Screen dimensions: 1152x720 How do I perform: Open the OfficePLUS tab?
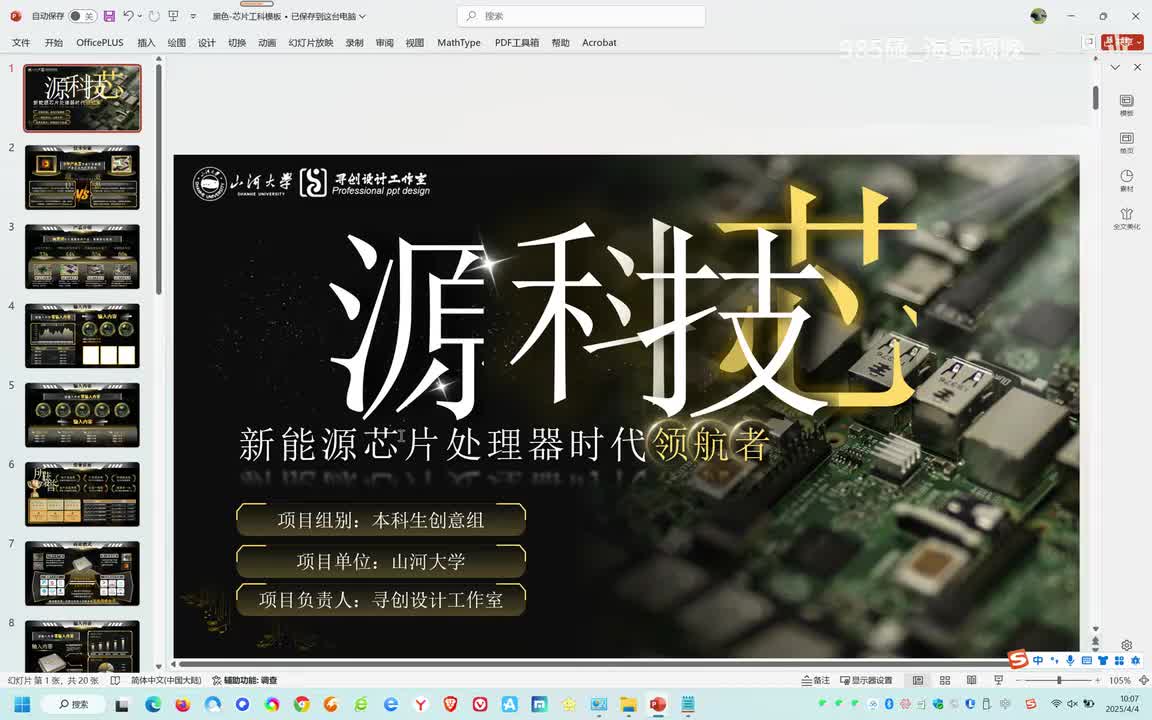click(100, 43)
